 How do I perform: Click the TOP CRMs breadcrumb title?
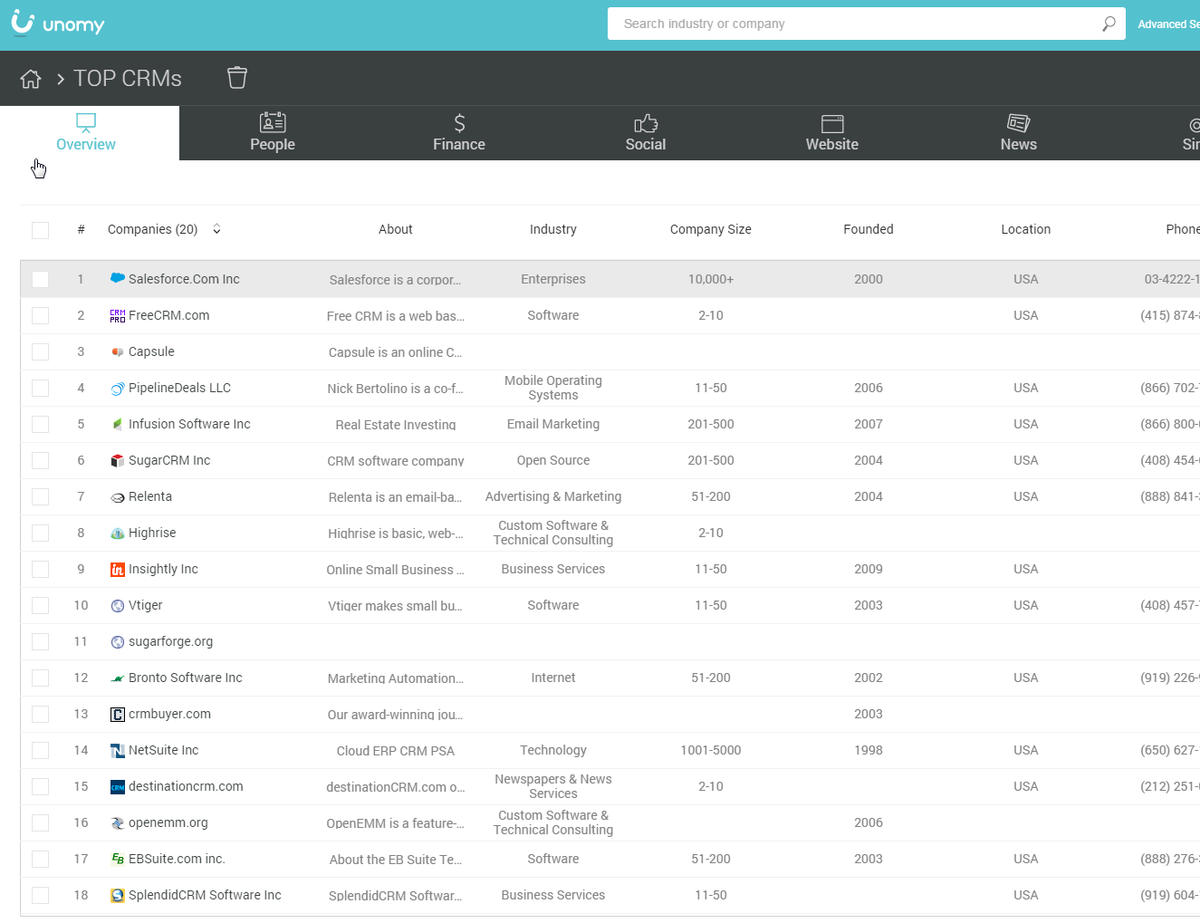(x=128, y=78)
